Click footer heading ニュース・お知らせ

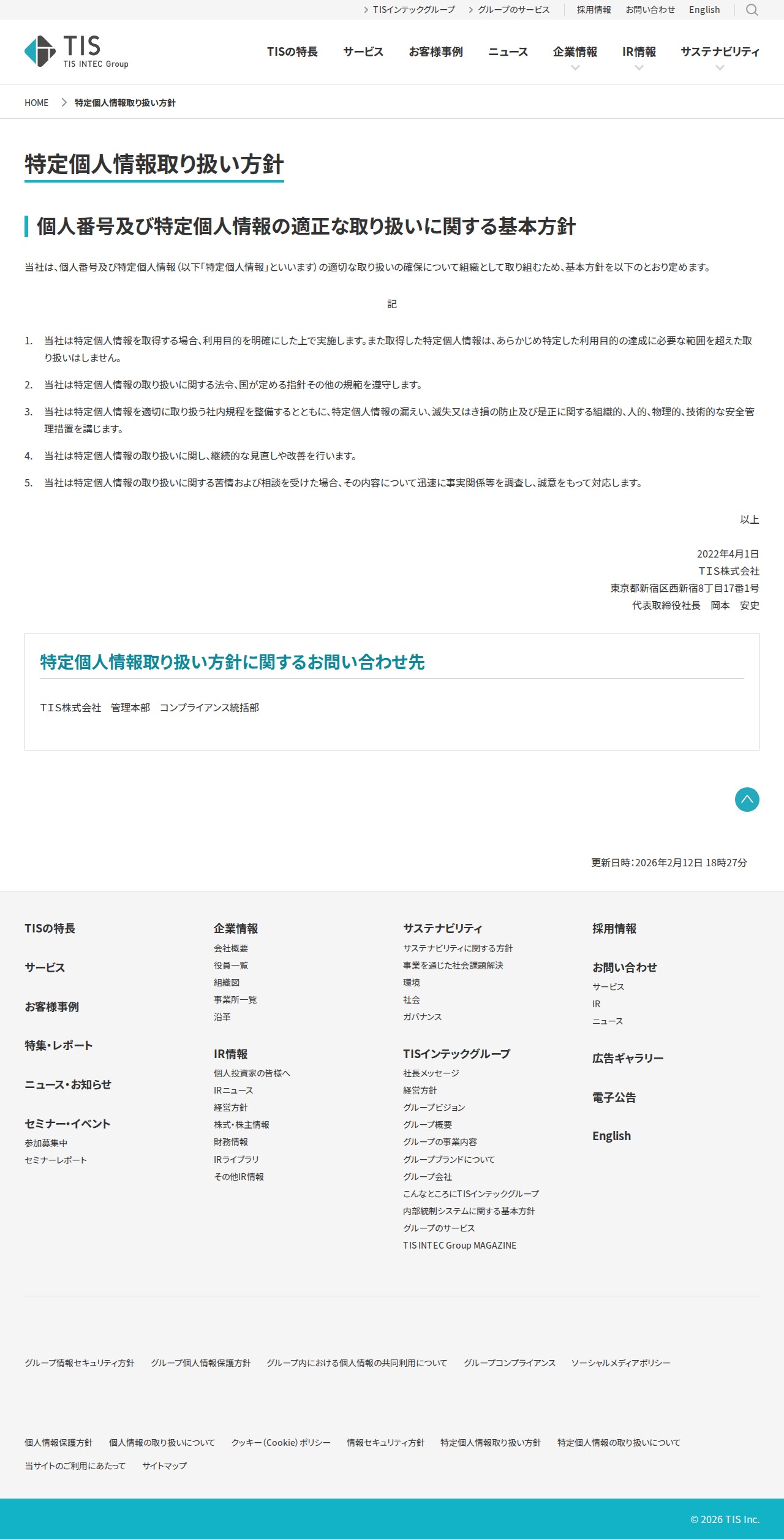coord(68,1084)
